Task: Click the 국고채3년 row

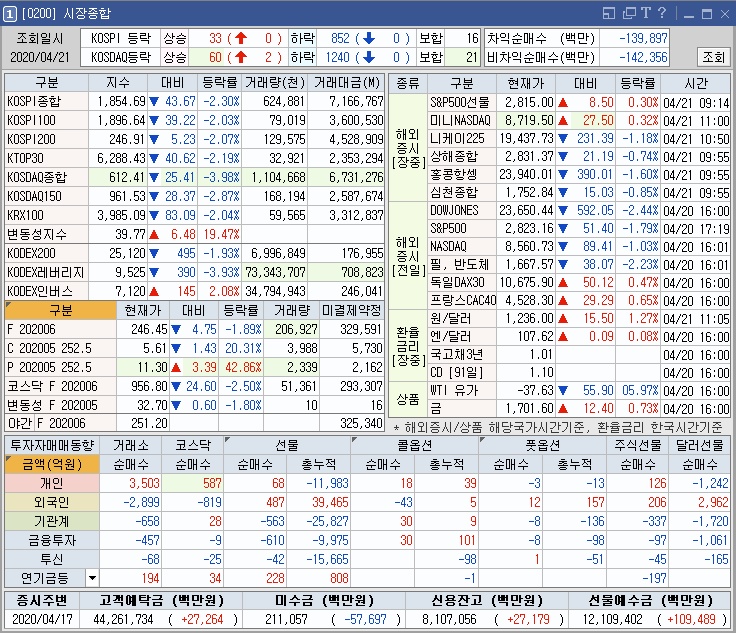Action: point(579,355)
